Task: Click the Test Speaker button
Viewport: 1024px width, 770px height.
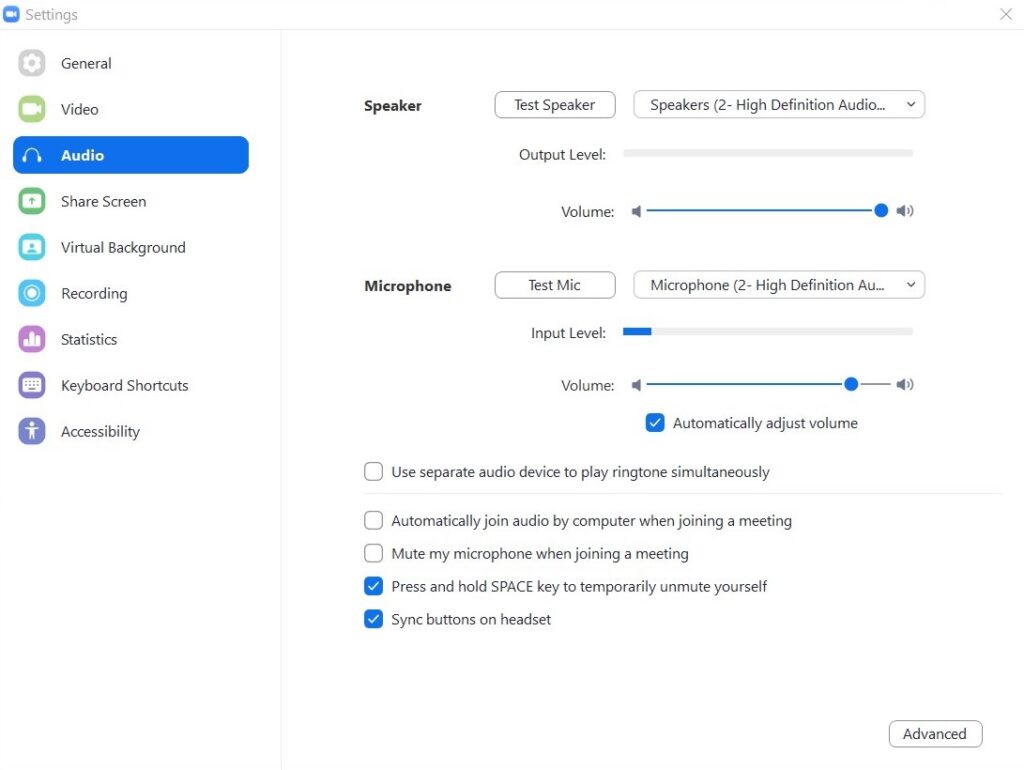Action: pos(555,104)
